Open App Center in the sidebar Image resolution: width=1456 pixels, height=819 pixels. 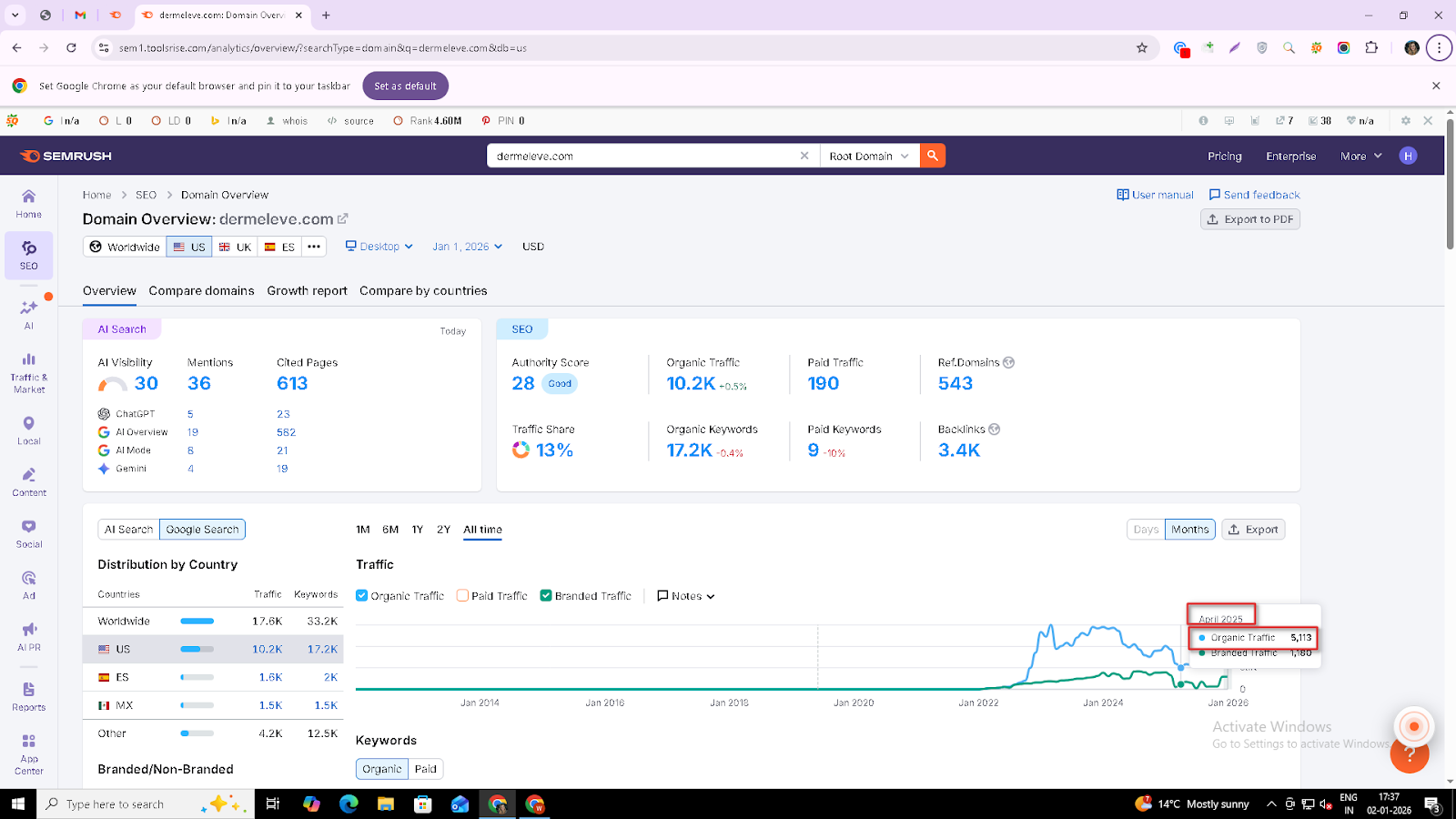click(x=28, y=754)
